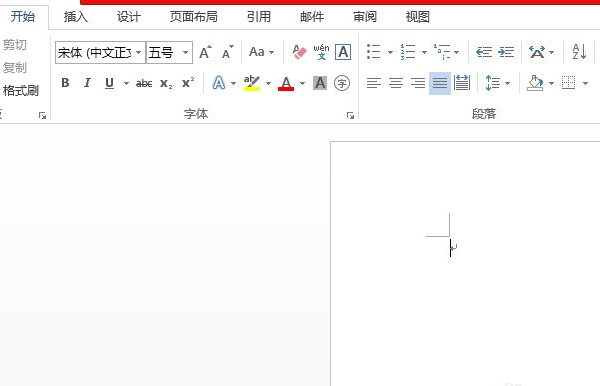Apply the Text Effects glowing A
The width and height of the screenshot is (600, 386).
coord(219,83)
